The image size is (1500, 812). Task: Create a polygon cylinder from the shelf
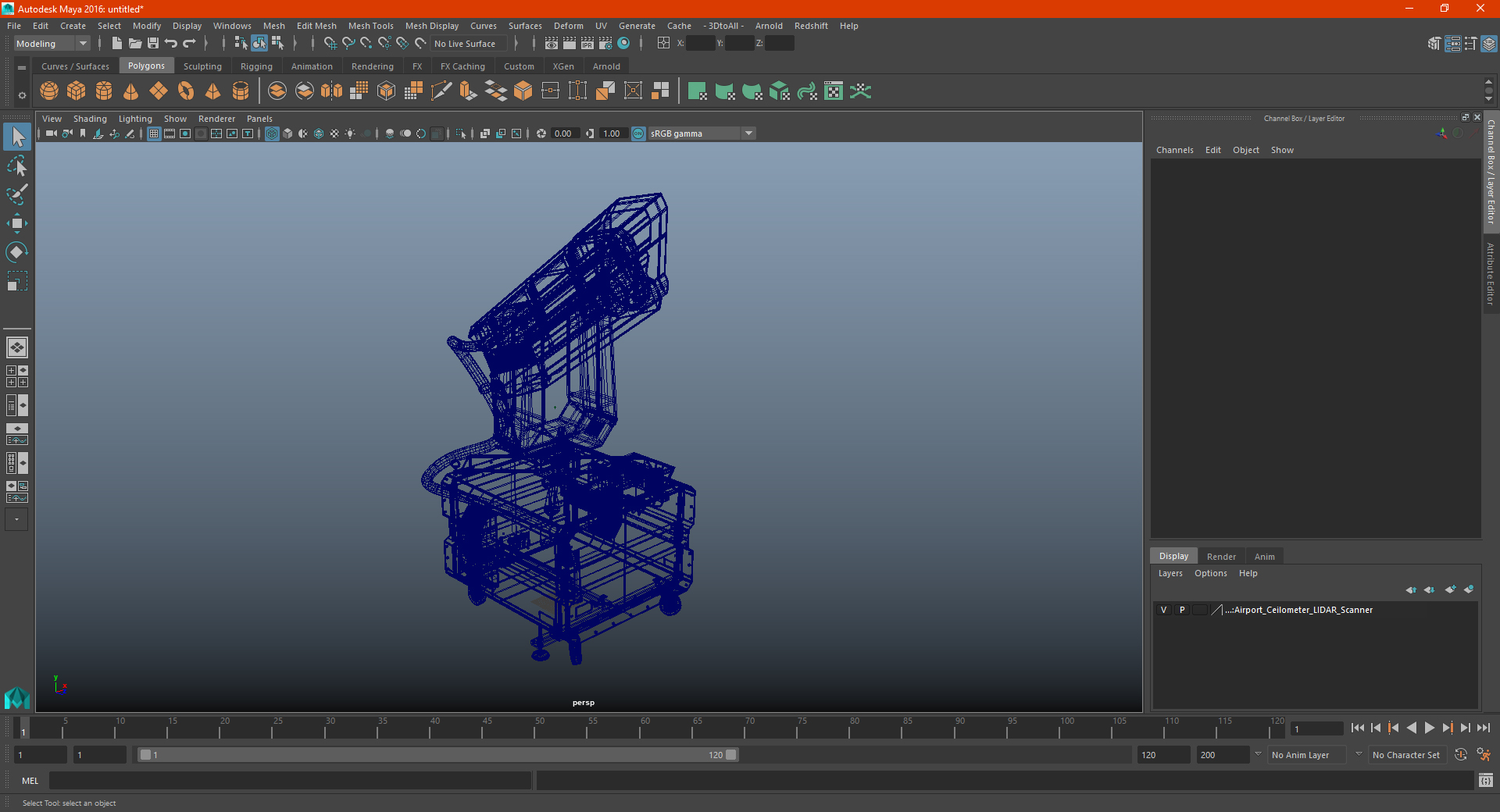(104, 91)
